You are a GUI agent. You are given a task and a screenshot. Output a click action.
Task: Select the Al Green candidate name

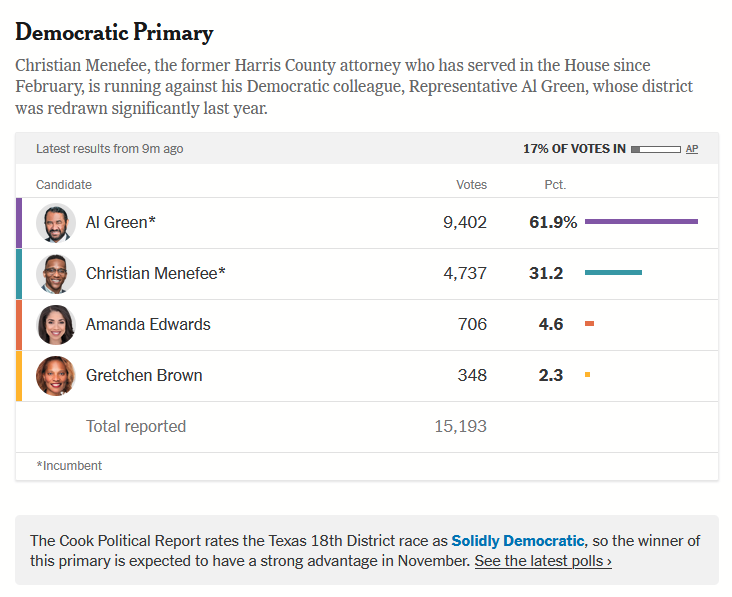tap(121, 223)
